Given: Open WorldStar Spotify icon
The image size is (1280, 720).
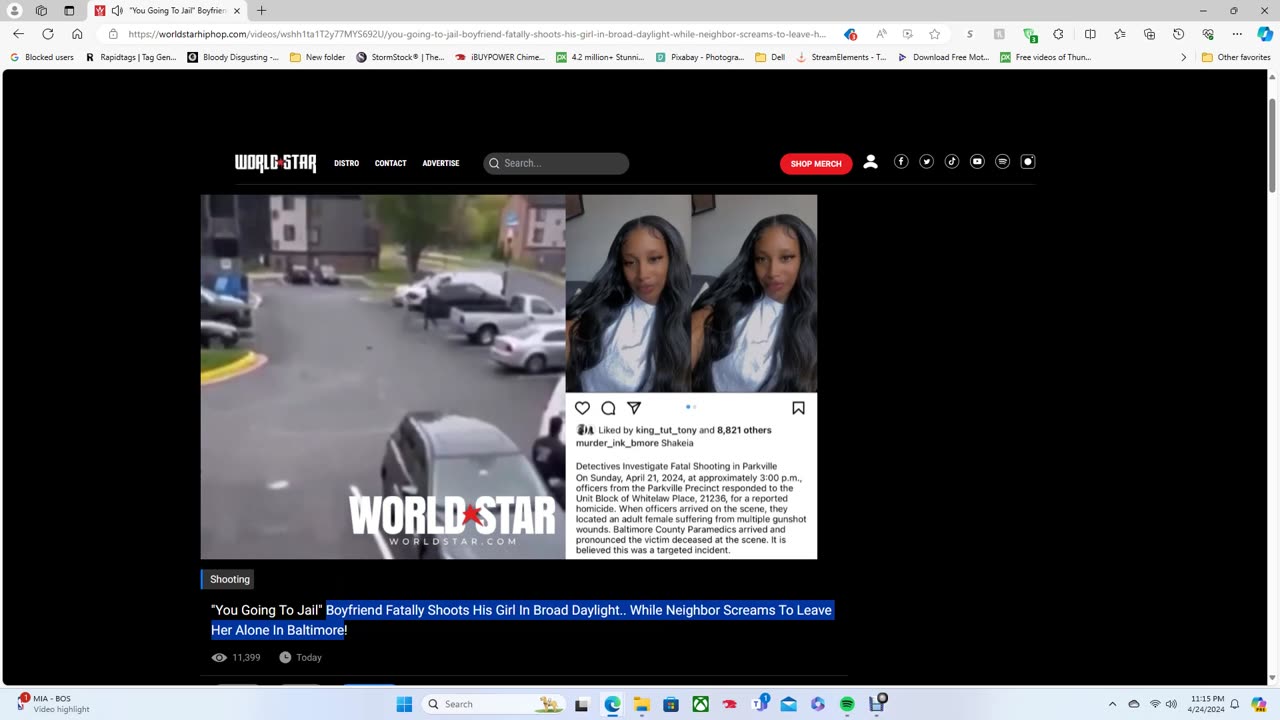Looking at the screenshot, I should 1002,162.
